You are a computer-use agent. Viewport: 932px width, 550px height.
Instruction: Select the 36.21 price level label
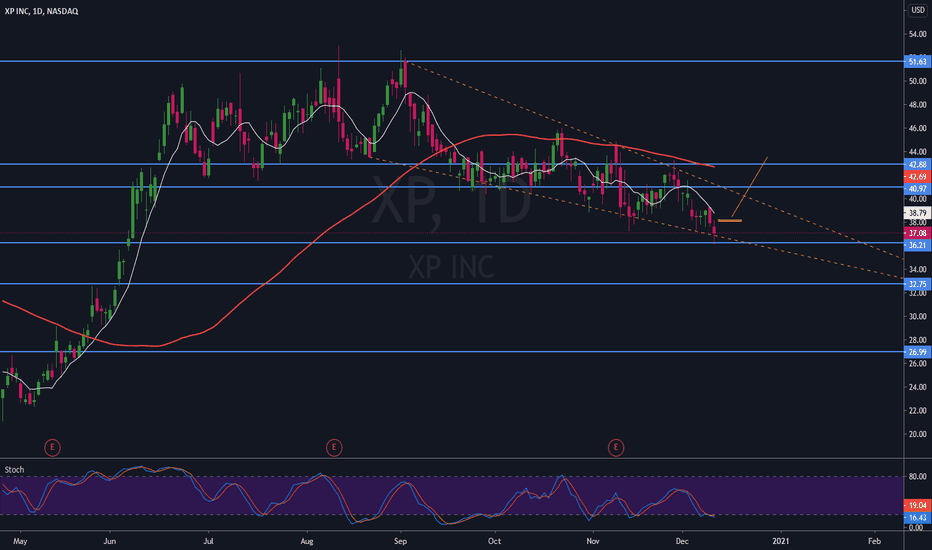tap(917, 245)
